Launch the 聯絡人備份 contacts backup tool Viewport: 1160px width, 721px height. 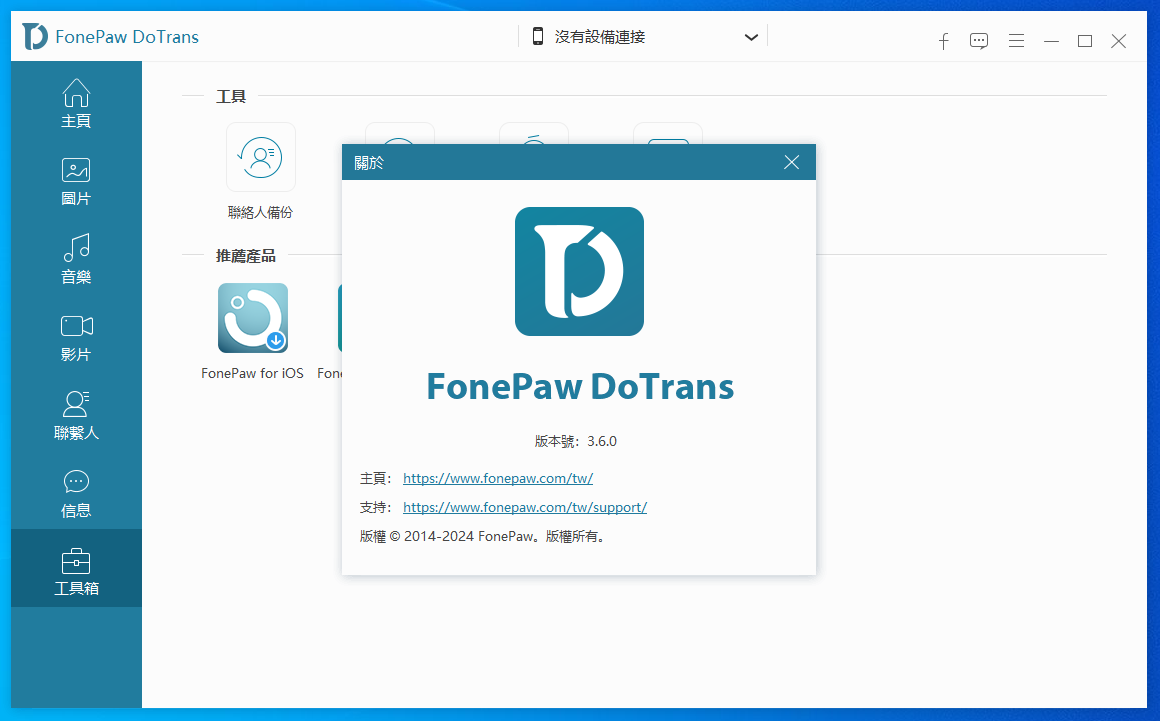(260, 157)
